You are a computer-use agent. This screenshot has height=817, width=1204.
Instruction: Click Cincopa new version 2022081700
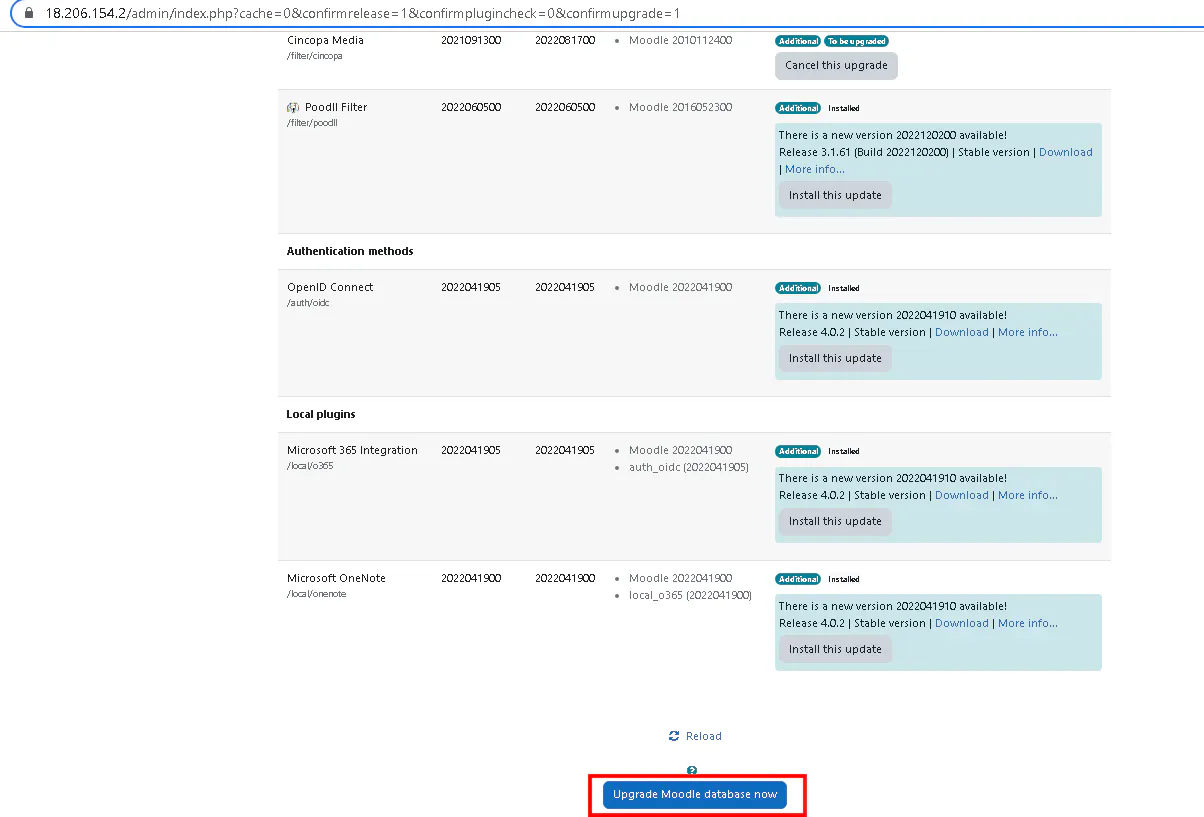pos(565,40)
